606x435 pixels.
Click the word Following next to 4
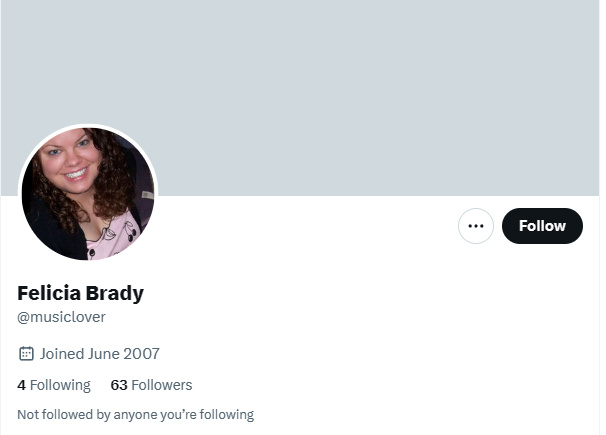pos(60,386)
